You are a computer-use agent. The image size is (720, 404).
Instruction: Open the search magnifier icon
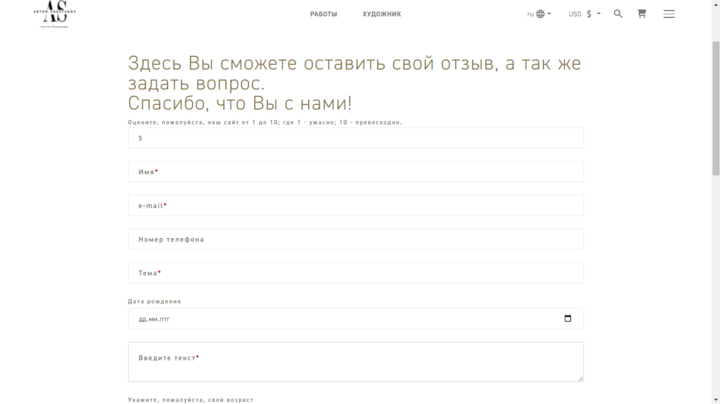click(x=618, y=14)
